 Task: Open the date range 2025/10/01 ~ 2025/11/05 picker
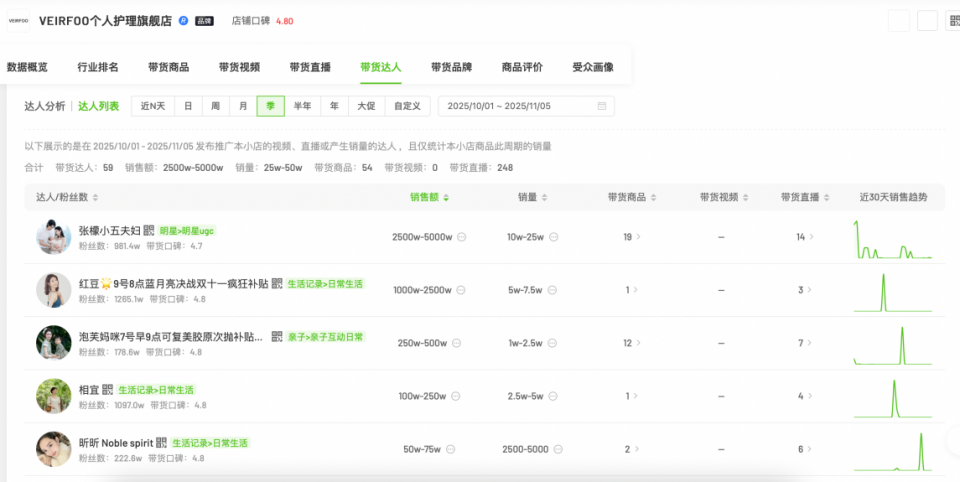[x=526, y=106]
